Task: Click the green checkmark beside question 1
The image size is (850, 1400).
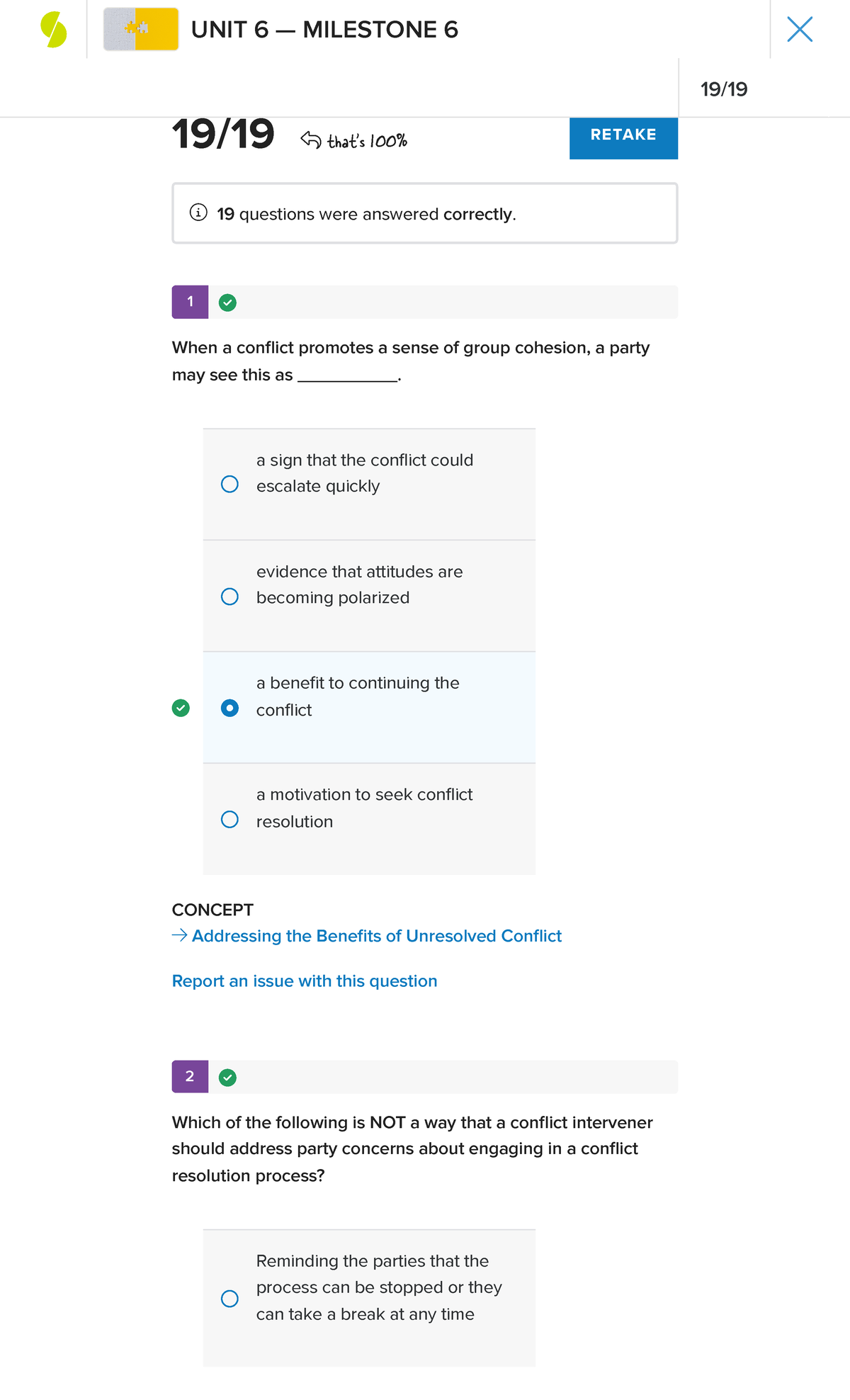Action: [226, 303]
